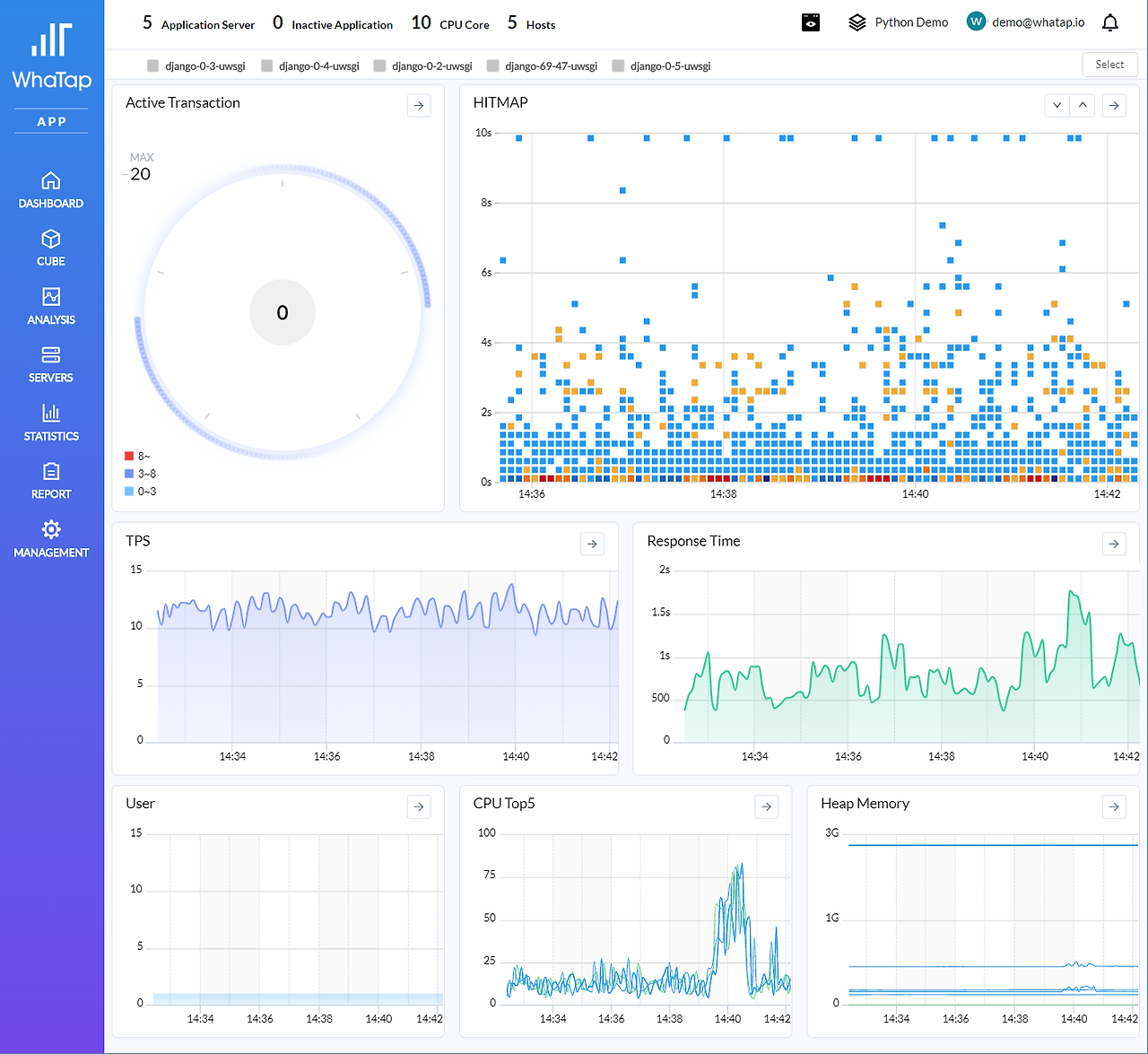
Task: Click the HITMAP down chevron button
Action: (x=1057, y=106)
